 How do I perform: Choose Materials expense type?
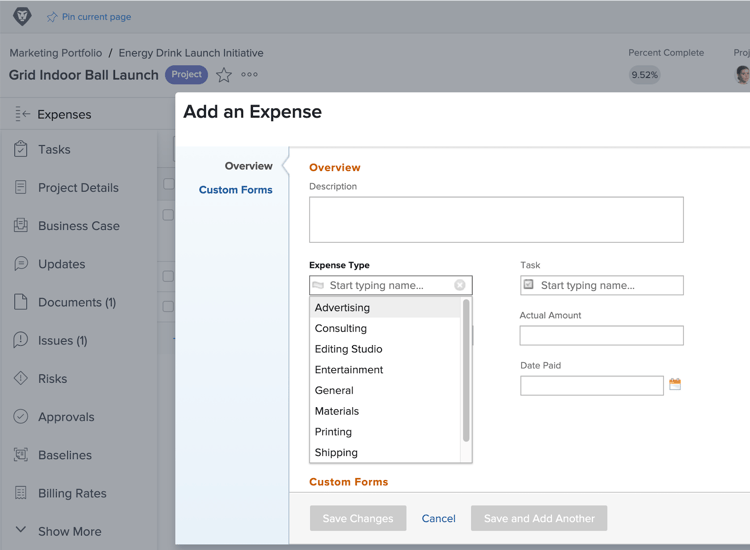coord(385,411)
